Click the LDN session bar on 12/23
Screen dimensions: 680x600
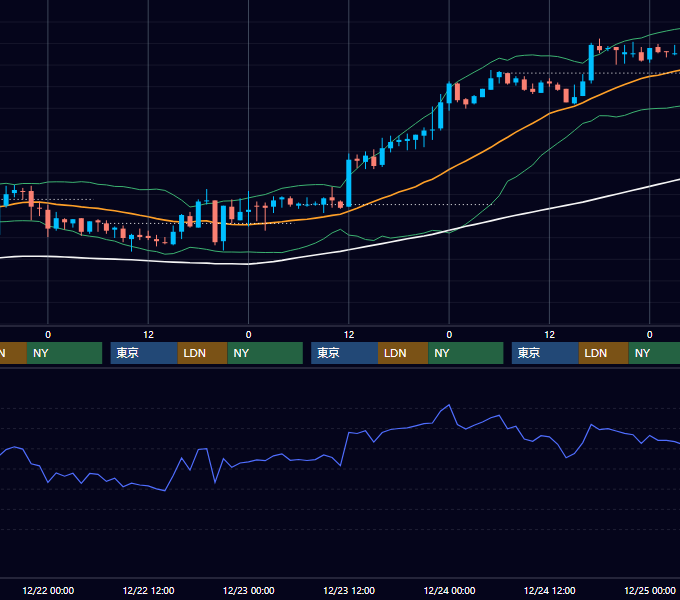pyautogui.click(x=403, y=353)
